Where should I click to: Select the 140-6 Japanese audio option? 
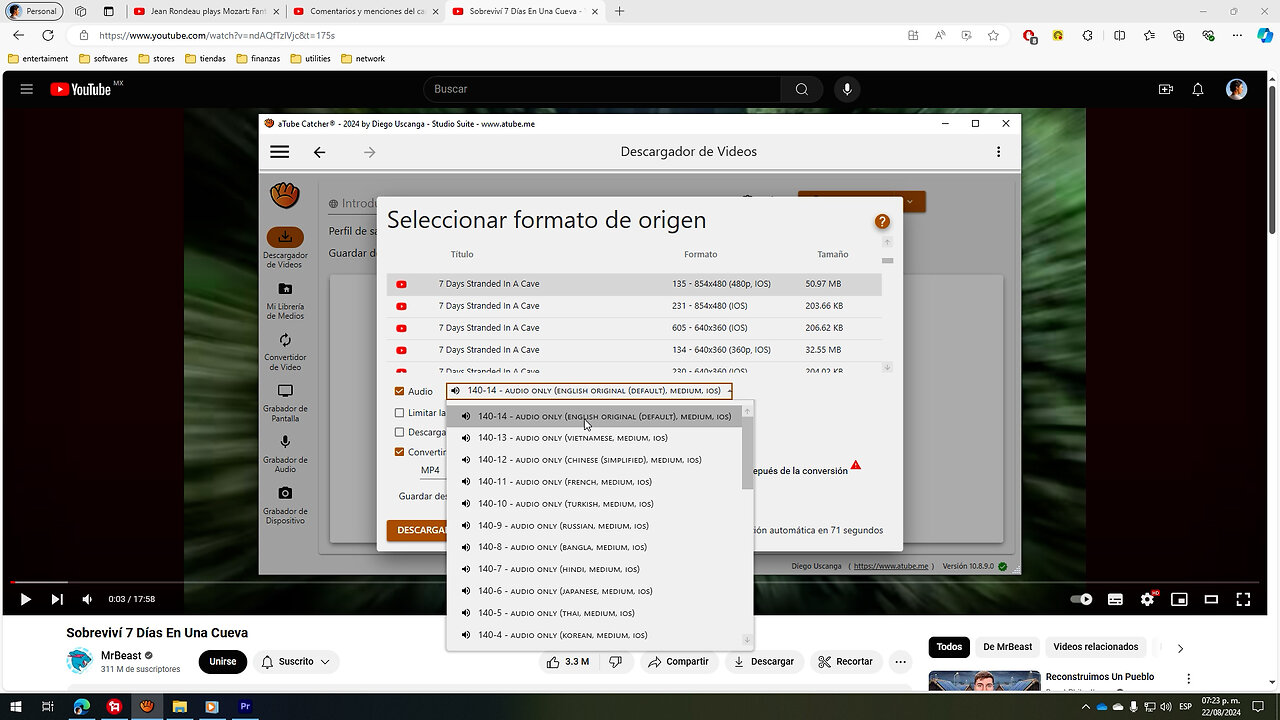pos(594,591)
